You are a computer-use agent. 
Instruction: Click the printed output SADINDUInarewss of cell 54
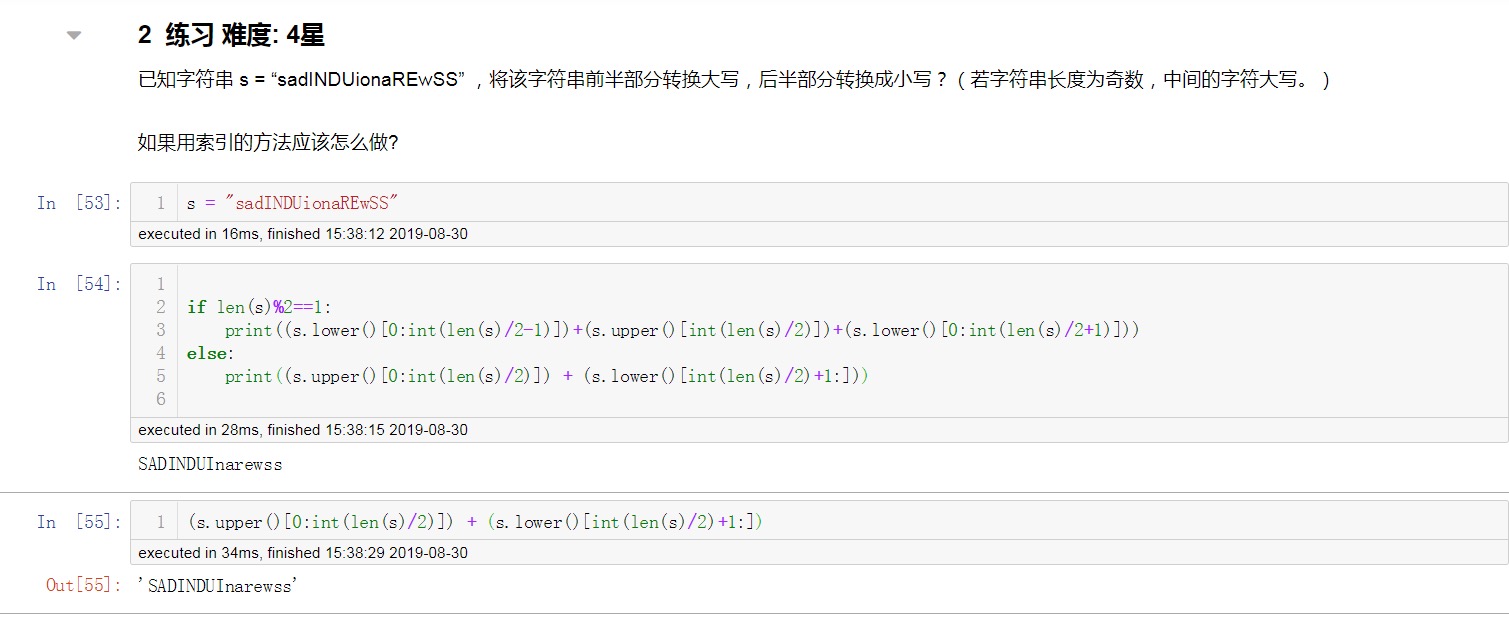coord(210,465)
